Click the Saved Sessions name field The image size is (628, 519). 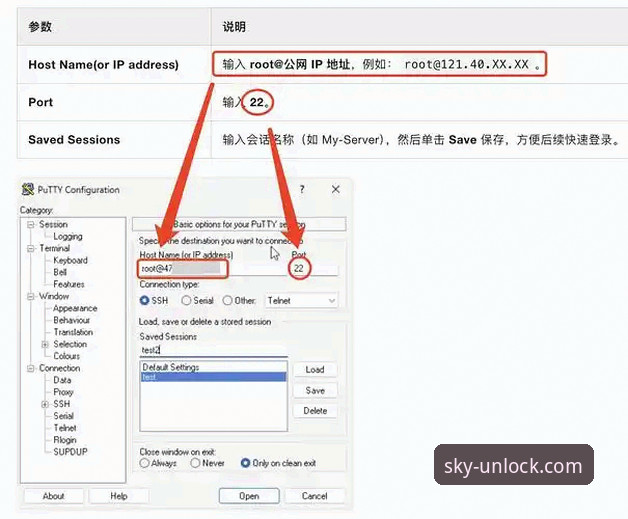pos(213,350)
